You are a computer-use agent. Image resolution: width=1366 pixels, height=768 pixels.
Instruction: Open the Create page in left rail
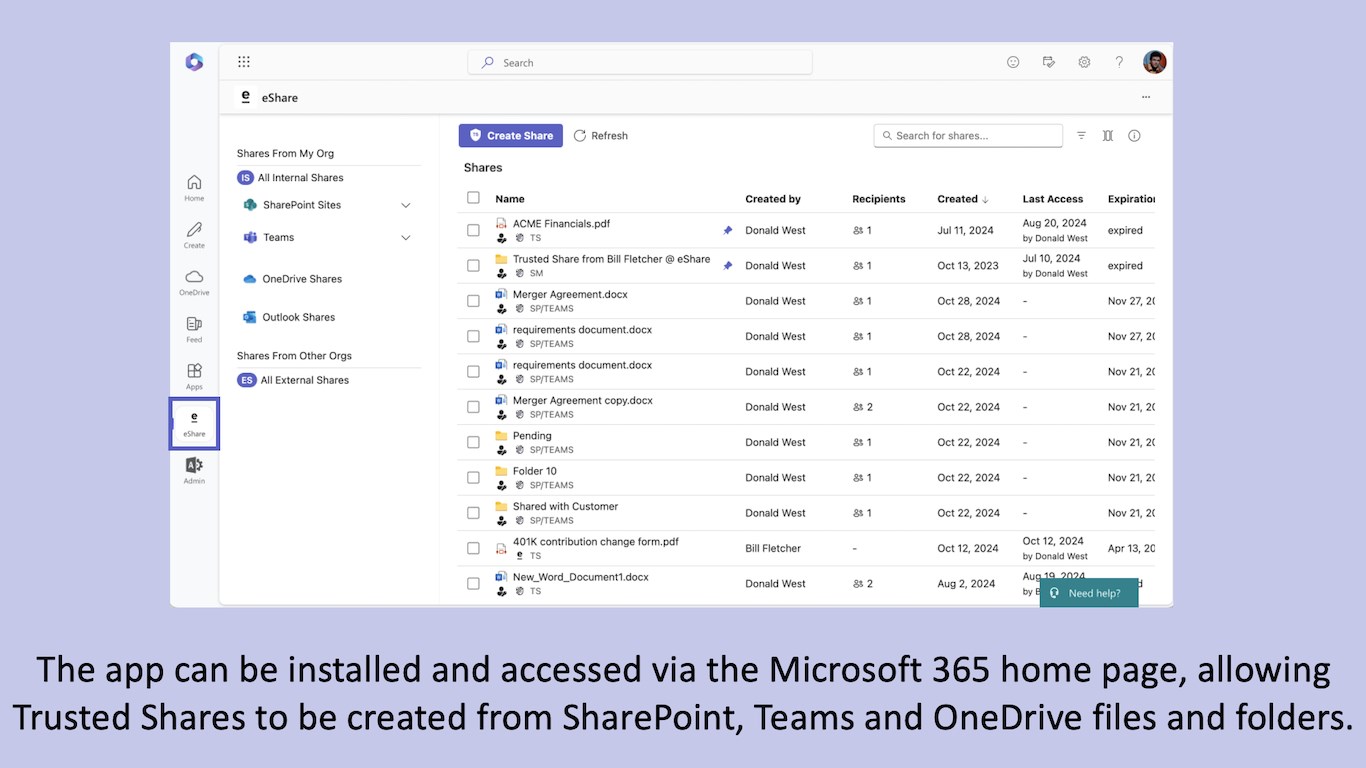194,235
